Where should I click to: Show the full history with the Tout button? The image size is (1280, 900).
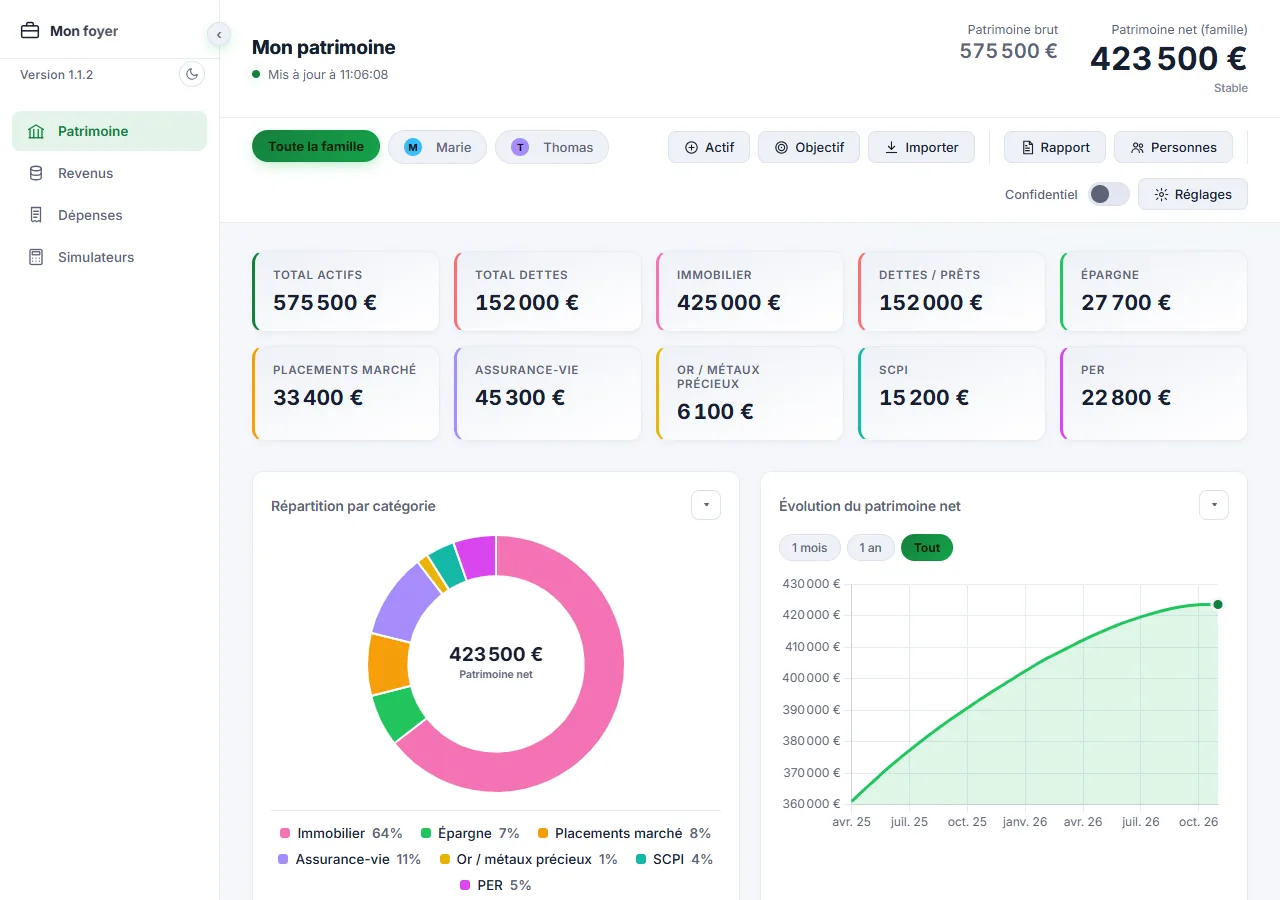pyautogui.click(x=927, y=548)
